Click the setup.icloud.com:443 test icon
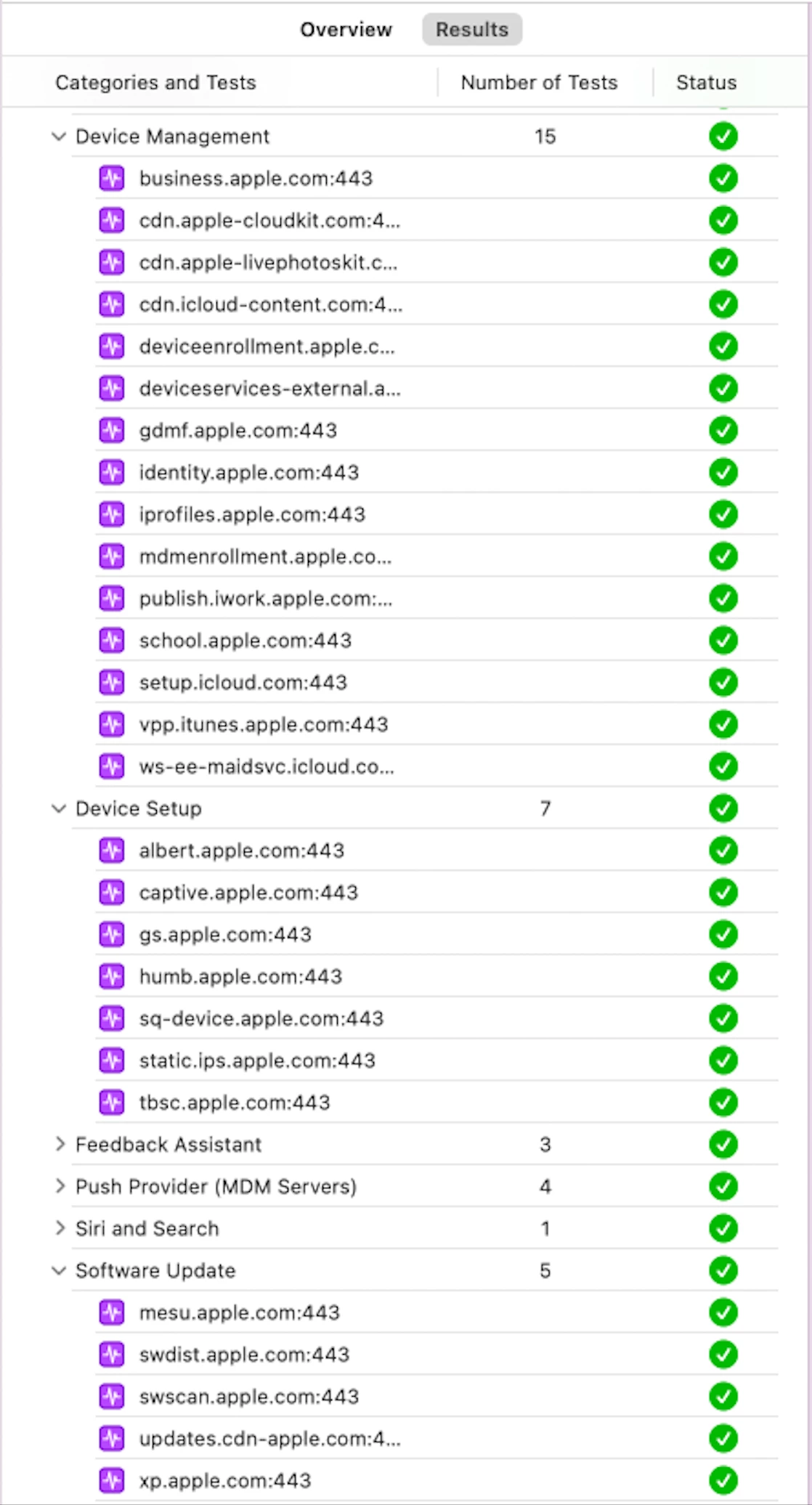 click(x=112, y=683)
